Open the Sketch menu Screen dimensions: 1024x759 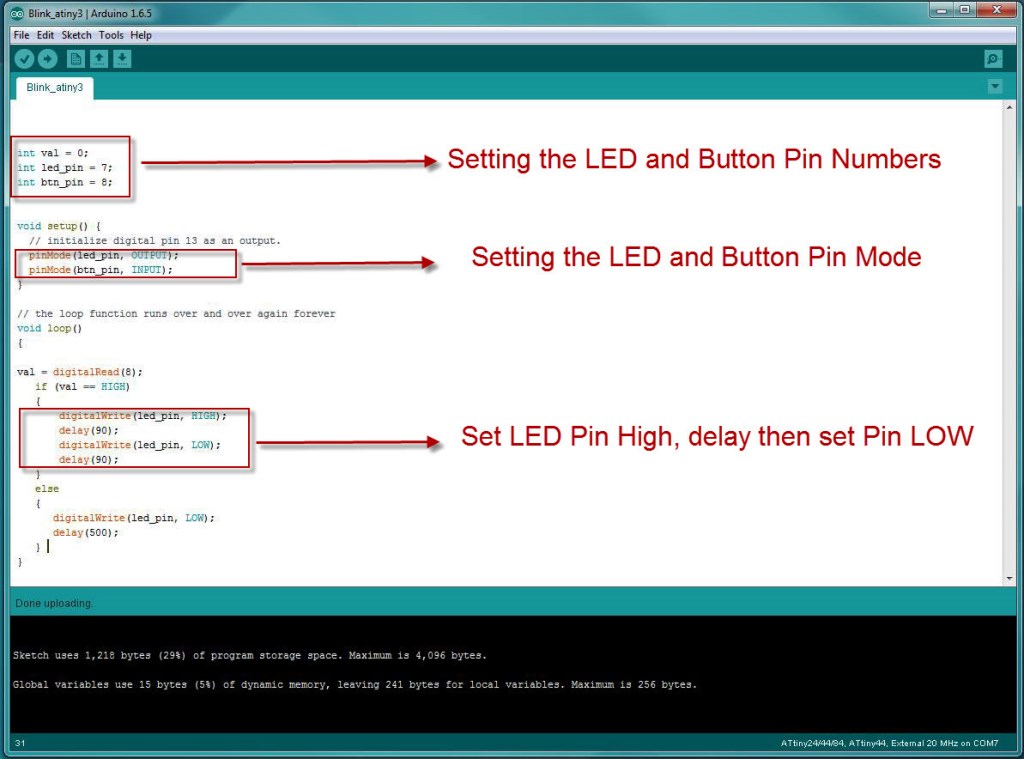tap(76, 35)
